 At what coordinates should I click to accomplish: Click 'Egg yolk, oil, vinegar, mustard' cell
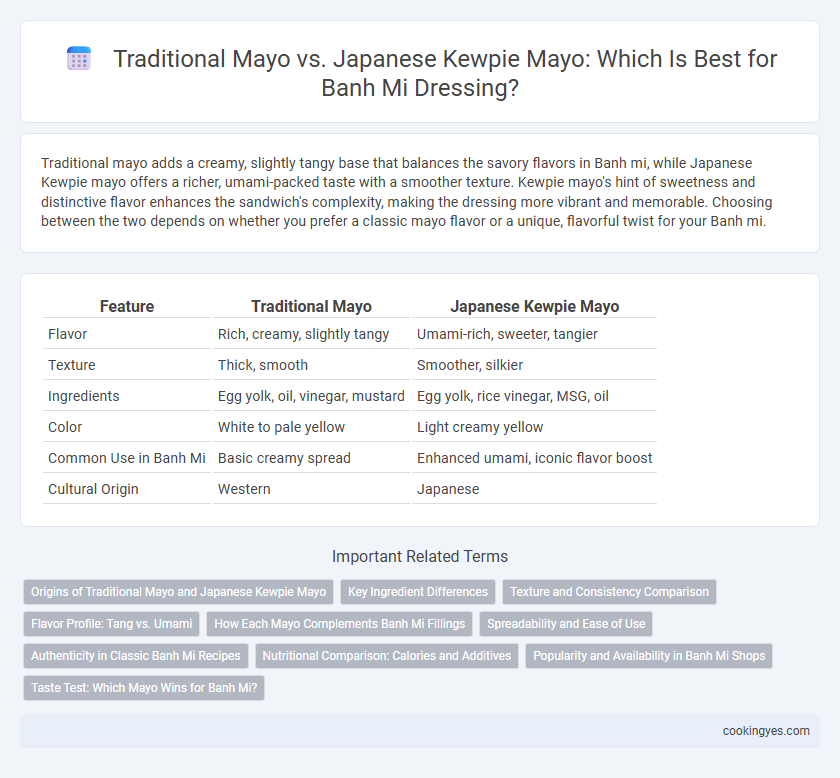point(311,396)
